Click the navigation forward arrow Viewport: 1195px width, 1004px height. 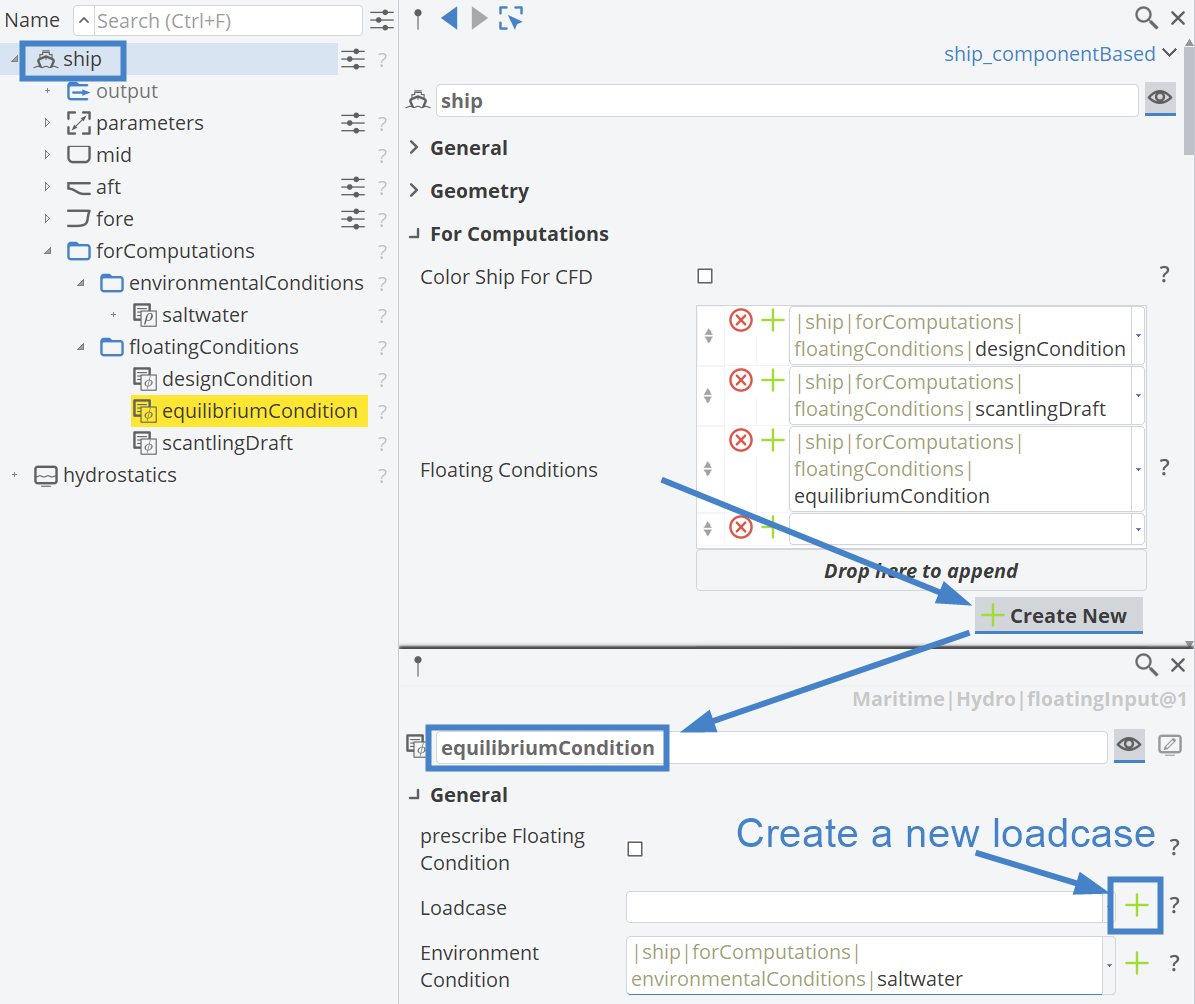[478, 17]
